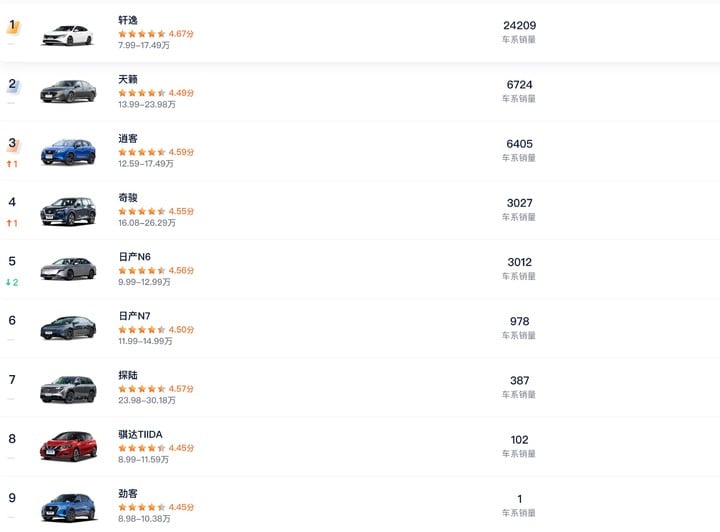The height and width of the screenshot is (532, 720).
Task: Select the 奇骏 SUV picture
Action: coord(68,211)
